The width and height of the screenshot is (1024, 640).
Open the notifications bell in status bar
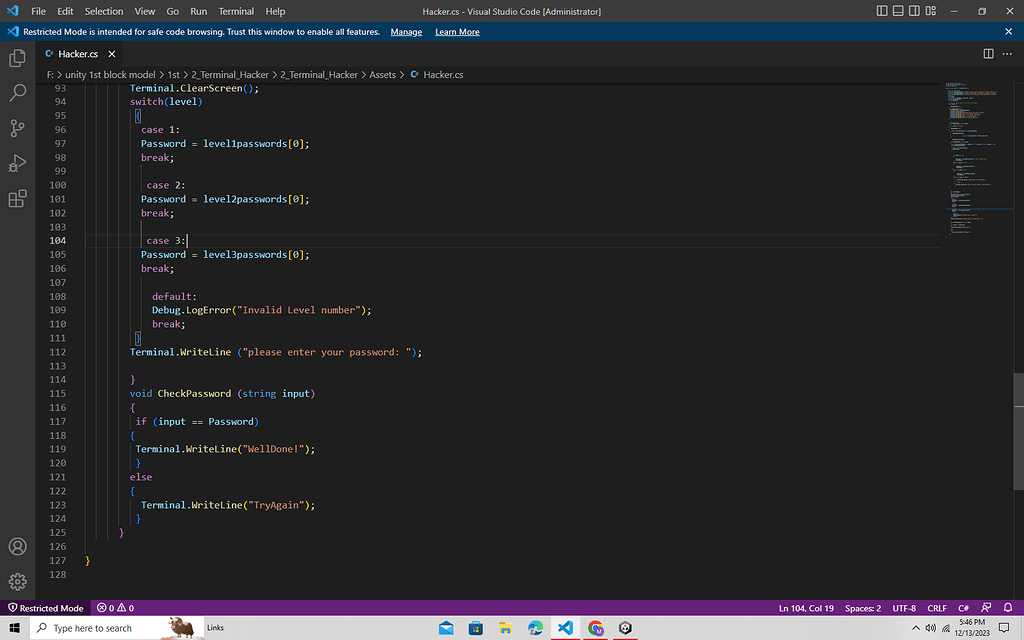point(1008,608)
